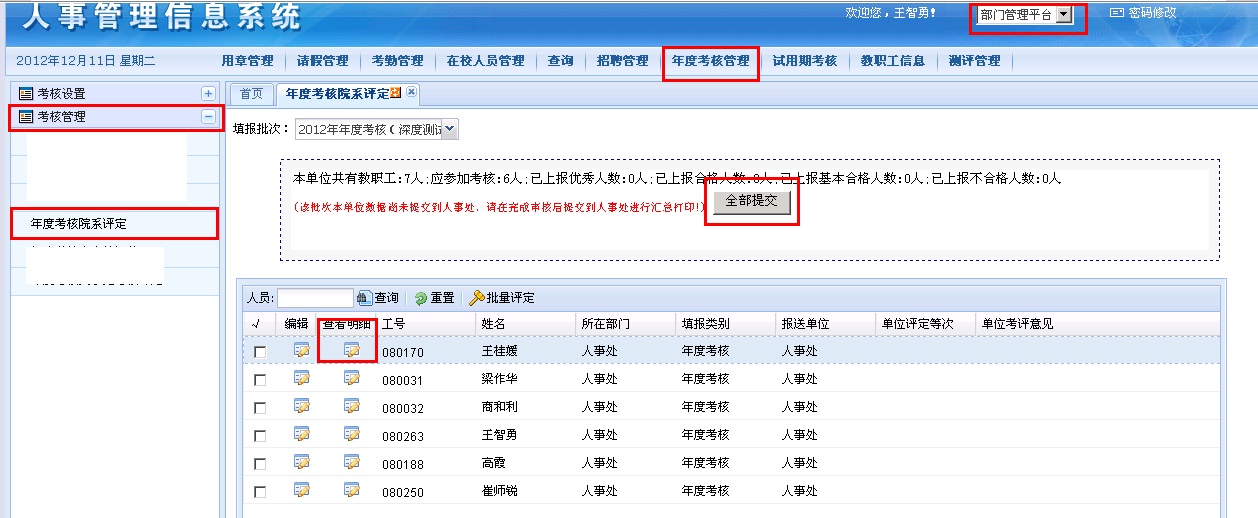Click edit icon for 高霞 row
The width and height of the screenshot is (1258, 518).
click(x=301, y=462)
